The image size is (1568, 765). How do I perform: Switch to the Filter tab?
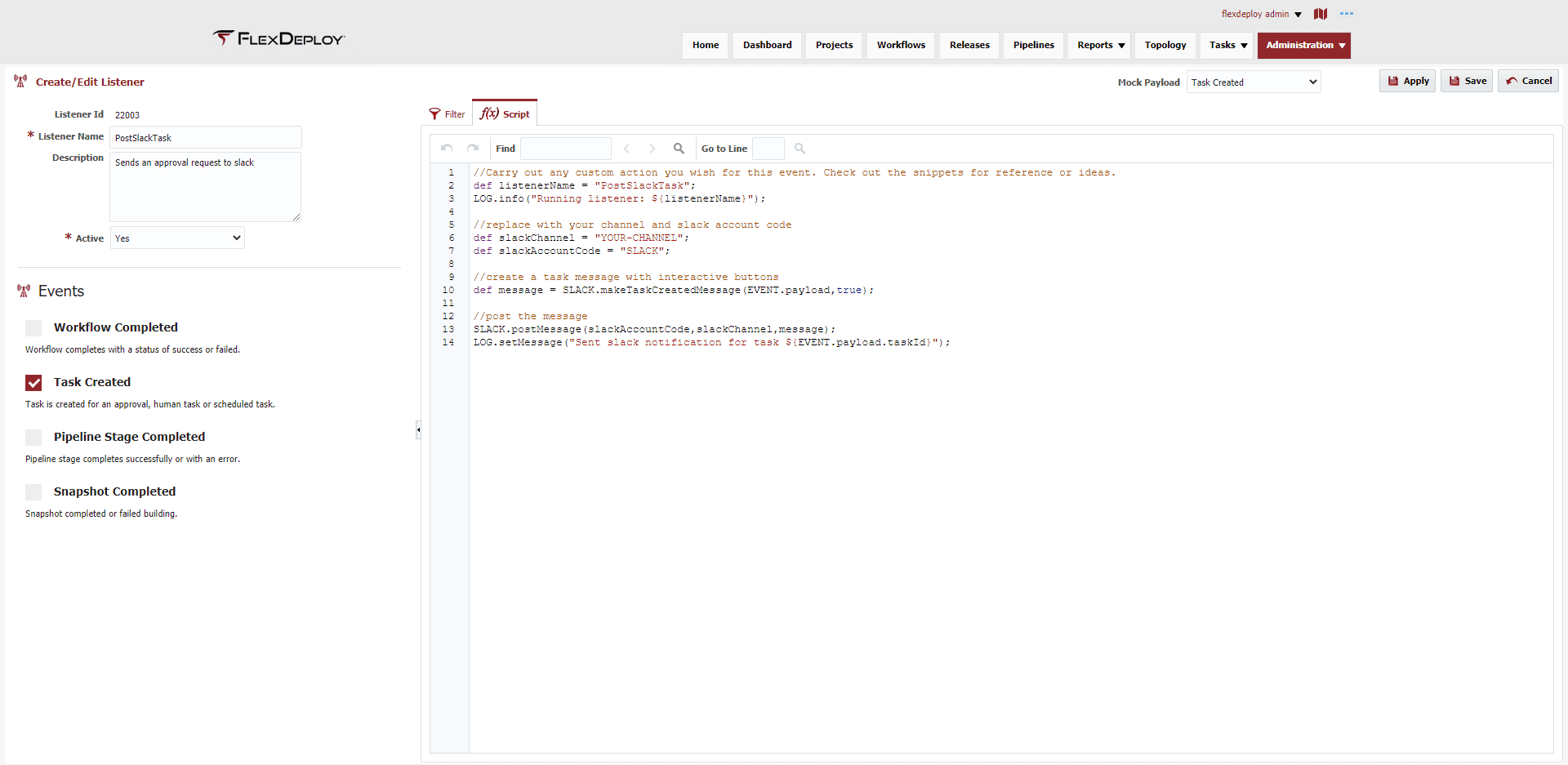(448, 114)
